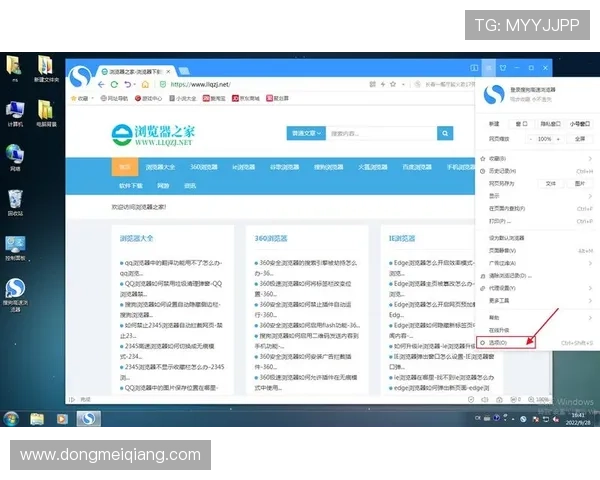The image size is (600, 480).
Task: Click the 360浏览器 section heading
Action: [271, 238]
